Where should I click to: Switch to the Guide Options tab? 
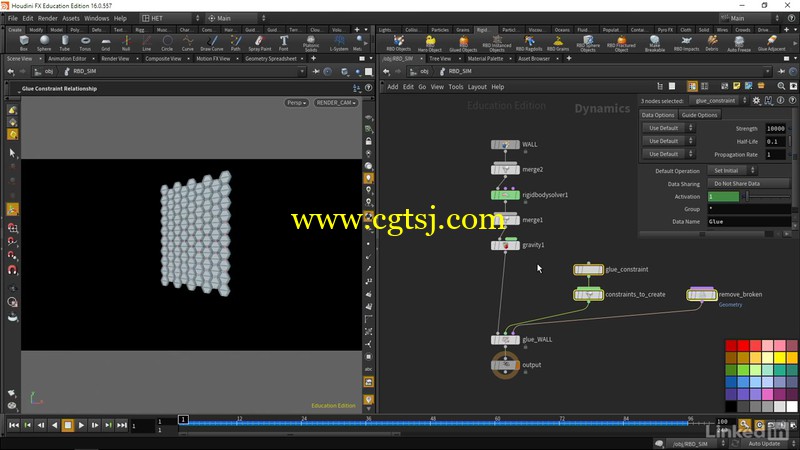coord(699,115)
